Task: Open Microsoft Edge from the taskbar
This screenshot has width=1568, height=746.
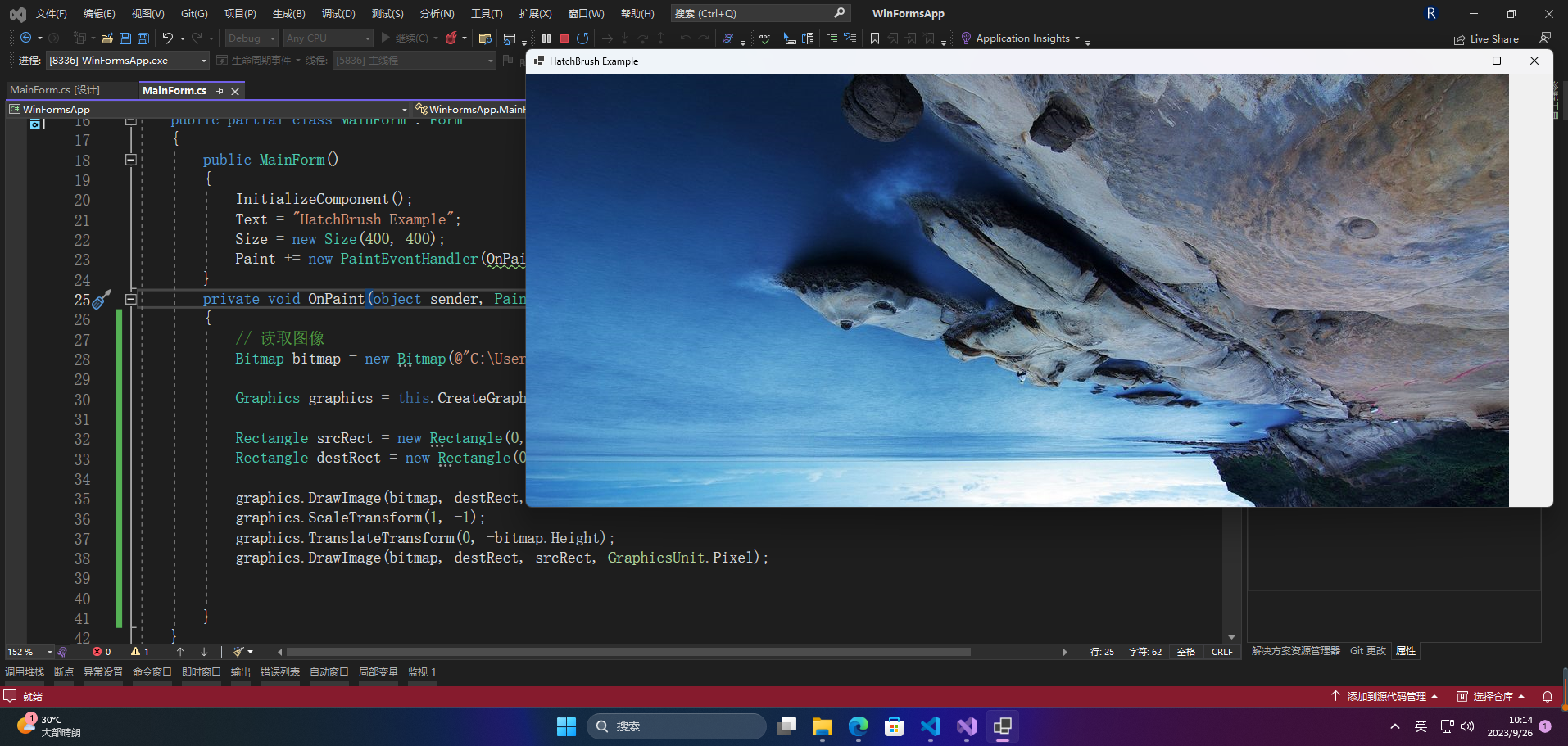Action: coord(859,726)
